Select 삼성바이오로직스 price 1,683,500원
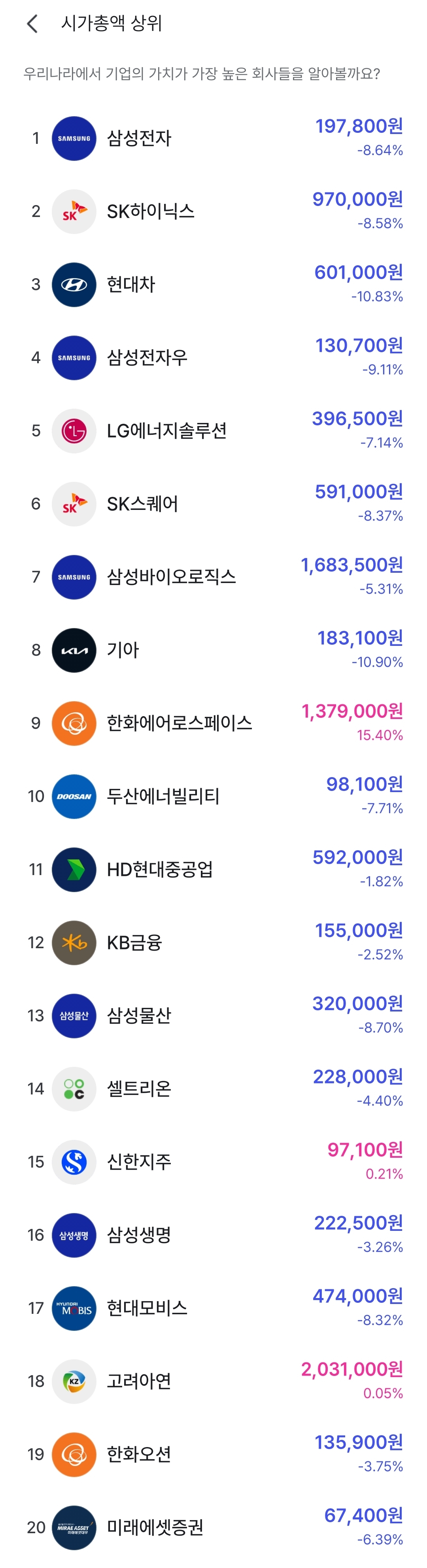This screenshot has width=427, height=1568. pos(351,565)
